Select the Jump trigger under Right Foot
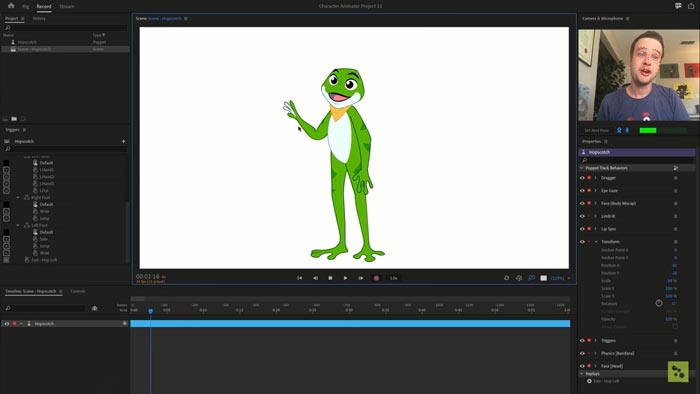This screenshot has width=700, height=394. pyautogui.click(x=45, y=218)
